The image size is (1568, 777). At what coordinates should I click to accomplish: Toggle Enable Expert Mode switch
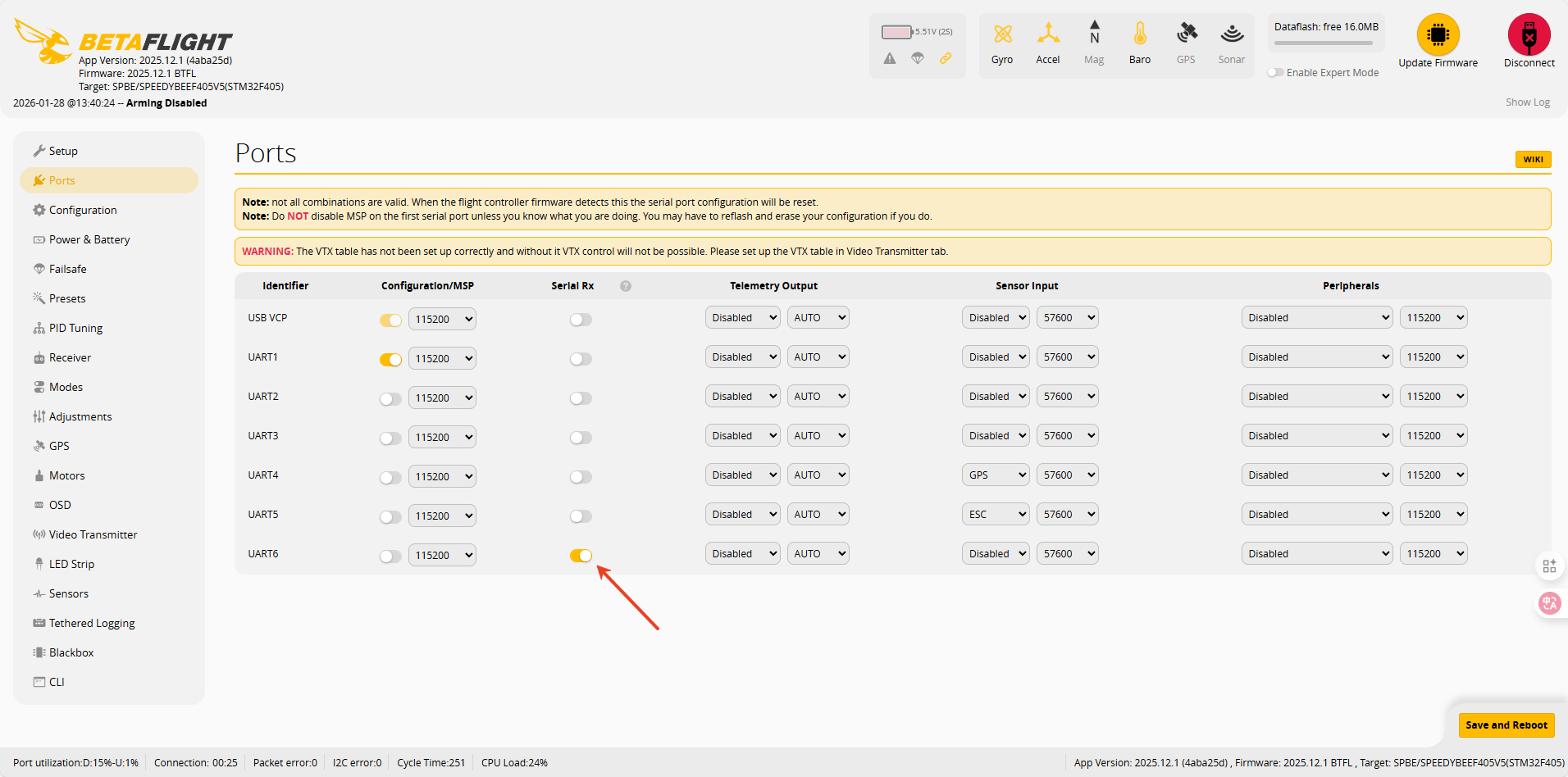click(1275, 73)
